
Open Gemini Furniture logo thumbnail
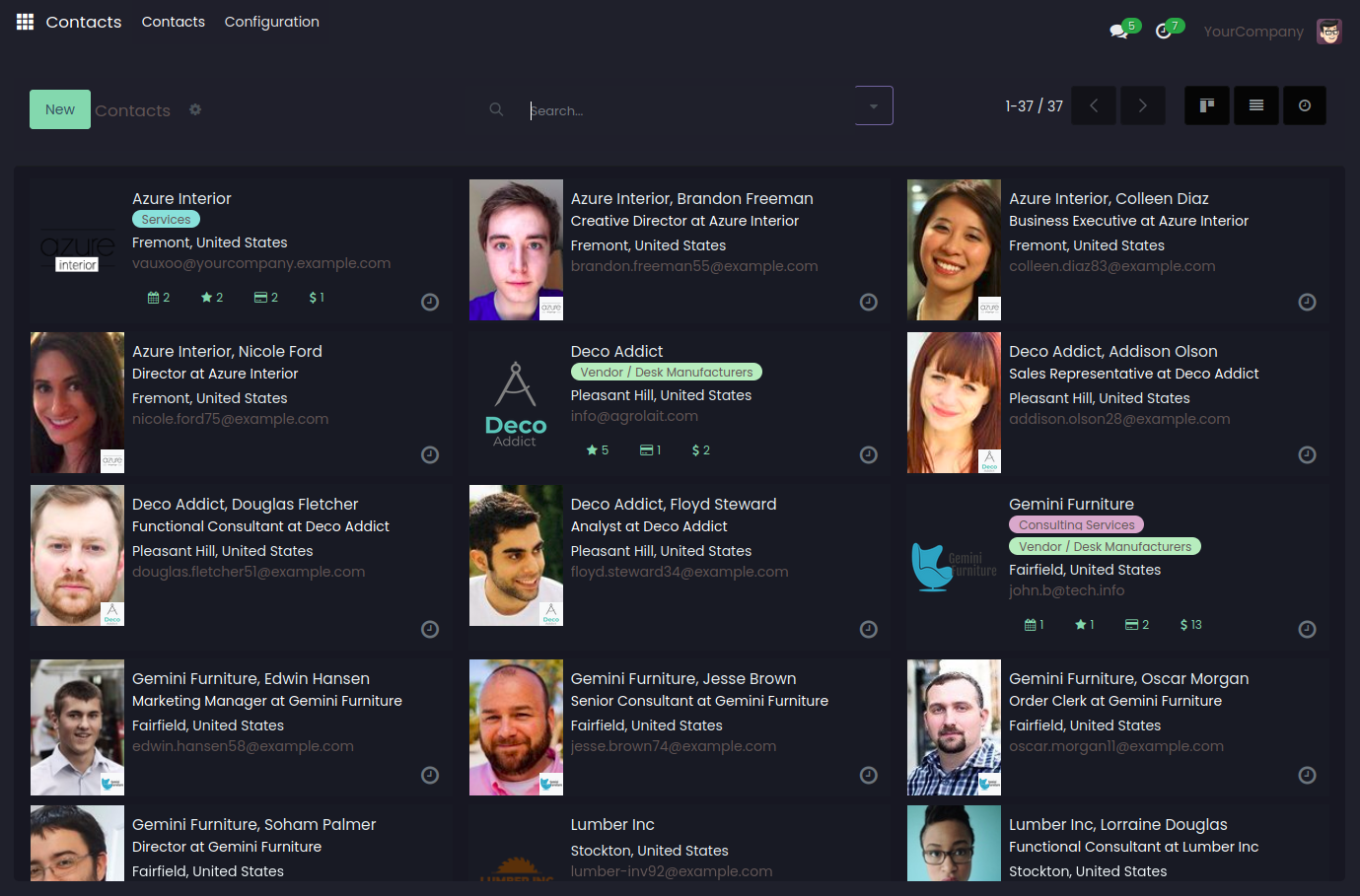point(955,567)
